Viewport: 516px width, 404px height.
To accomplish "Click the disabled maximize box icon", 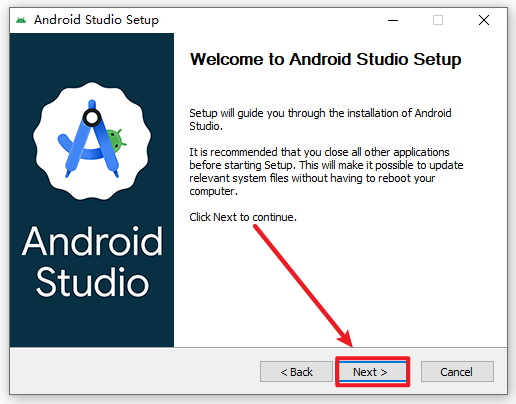I will click(x=438, y=20).
